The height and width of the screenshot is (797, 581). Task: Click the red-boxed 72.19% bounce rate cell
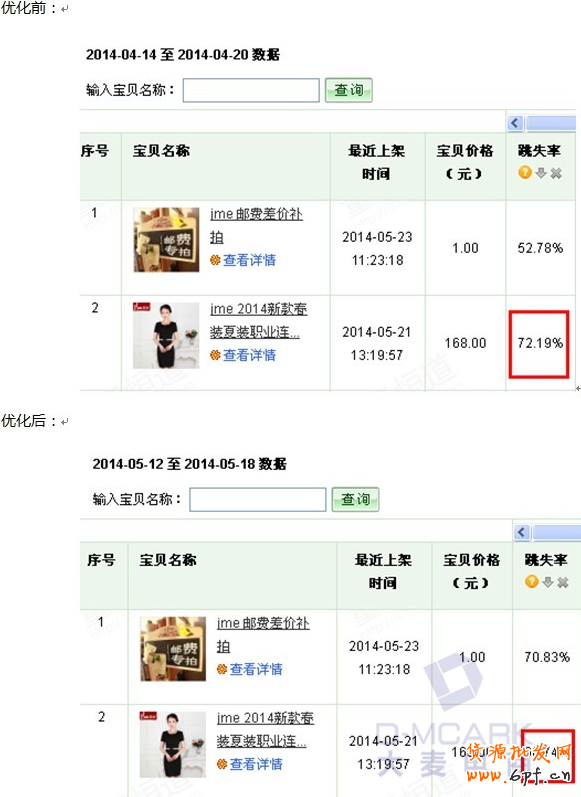click(539, 344)
